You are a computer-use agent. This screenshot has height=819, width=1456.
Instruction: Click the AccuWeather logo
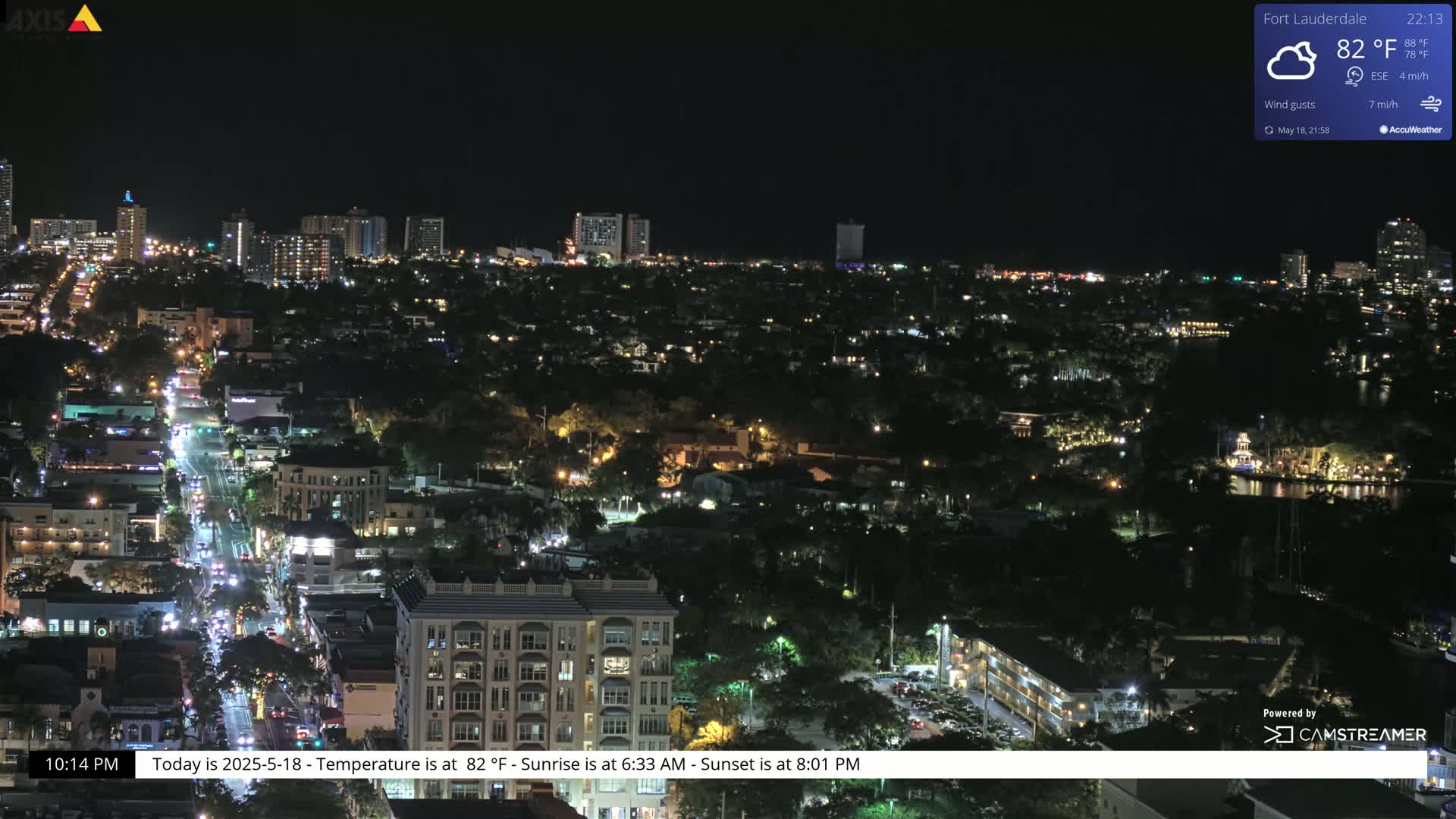point(1410,130)
